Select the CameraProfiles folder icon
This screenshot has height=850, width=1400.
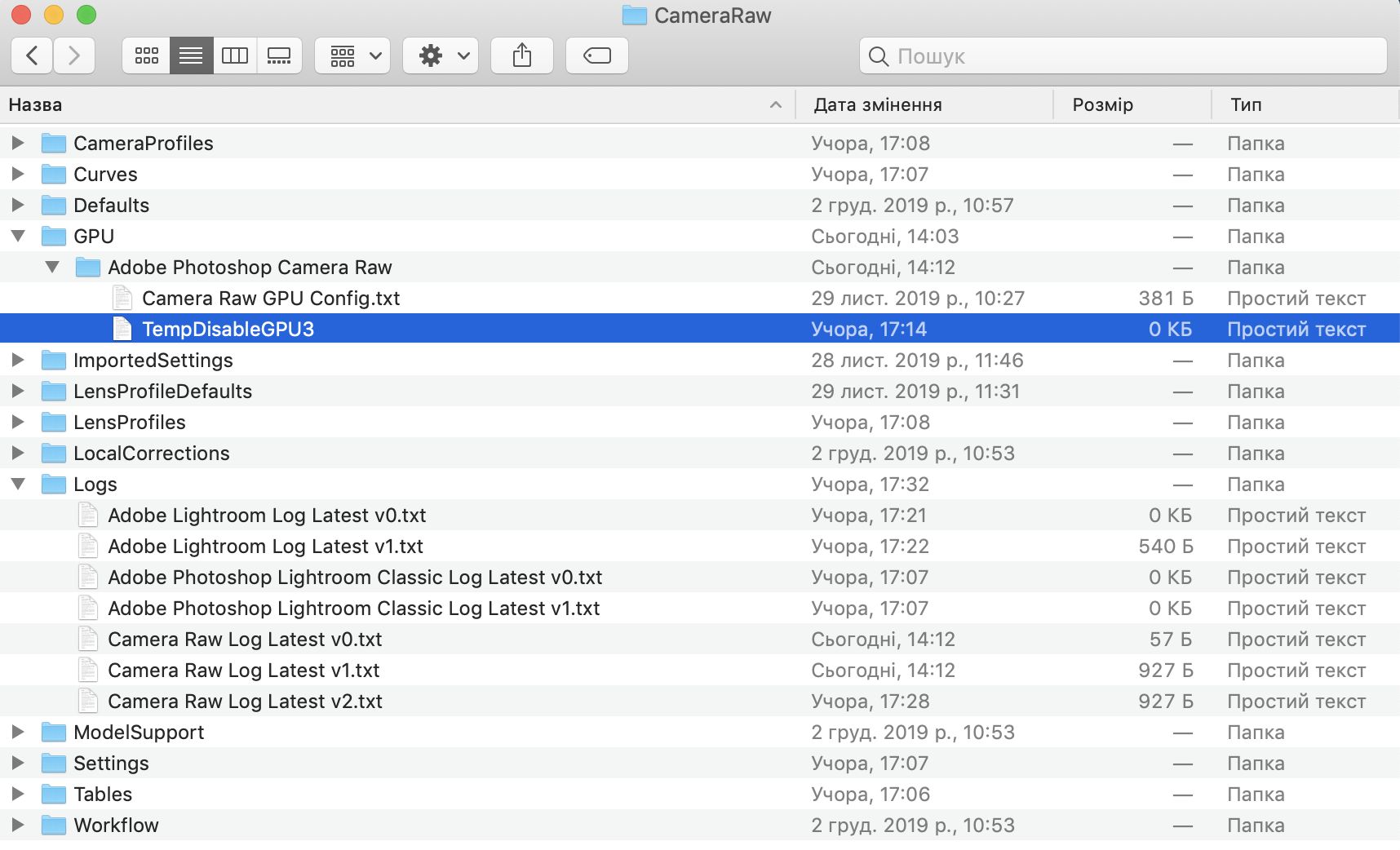(54, 144)
